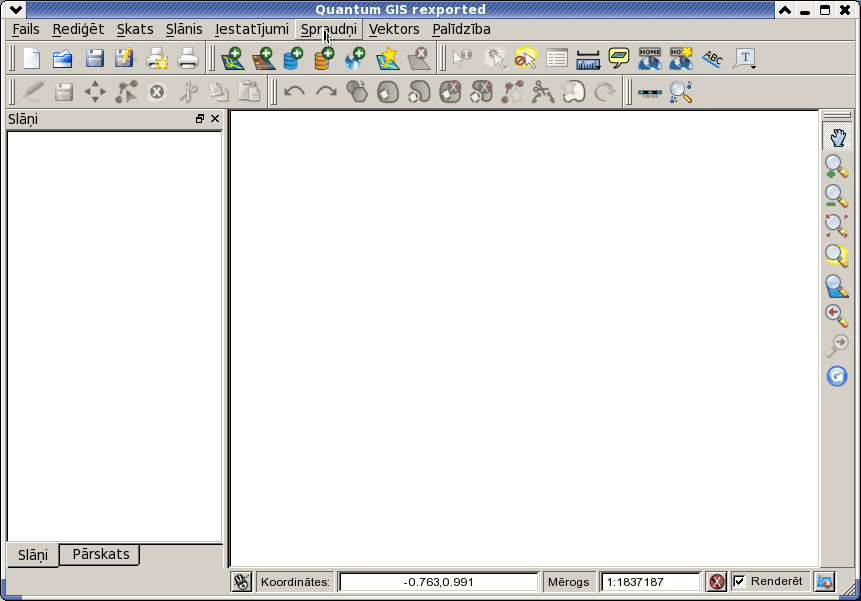The width and height of the screenshot is (861, 601).
Task: Select the Text Annotation tool
Action: click(743, 58)
